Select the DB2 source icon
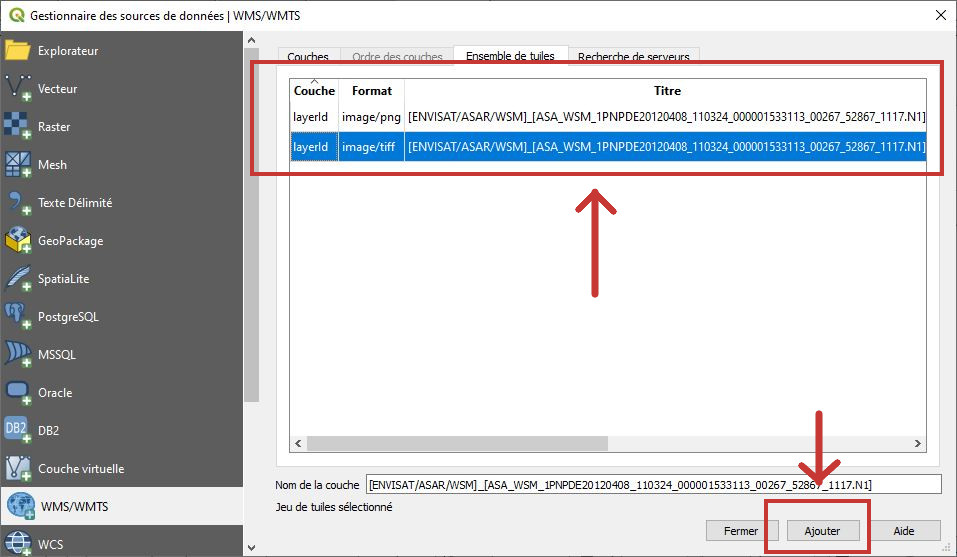The height and width of the screenshot is (557, 957). point(18,430)
